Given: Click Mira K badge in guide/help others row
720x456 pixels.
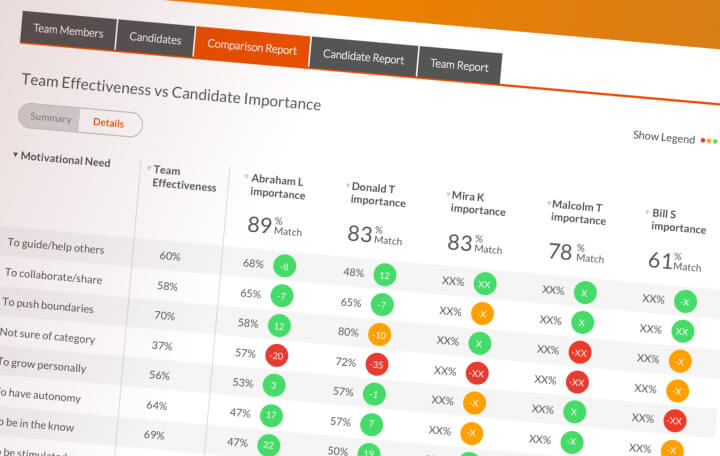Looking at the screenshot, I should 485,284.
